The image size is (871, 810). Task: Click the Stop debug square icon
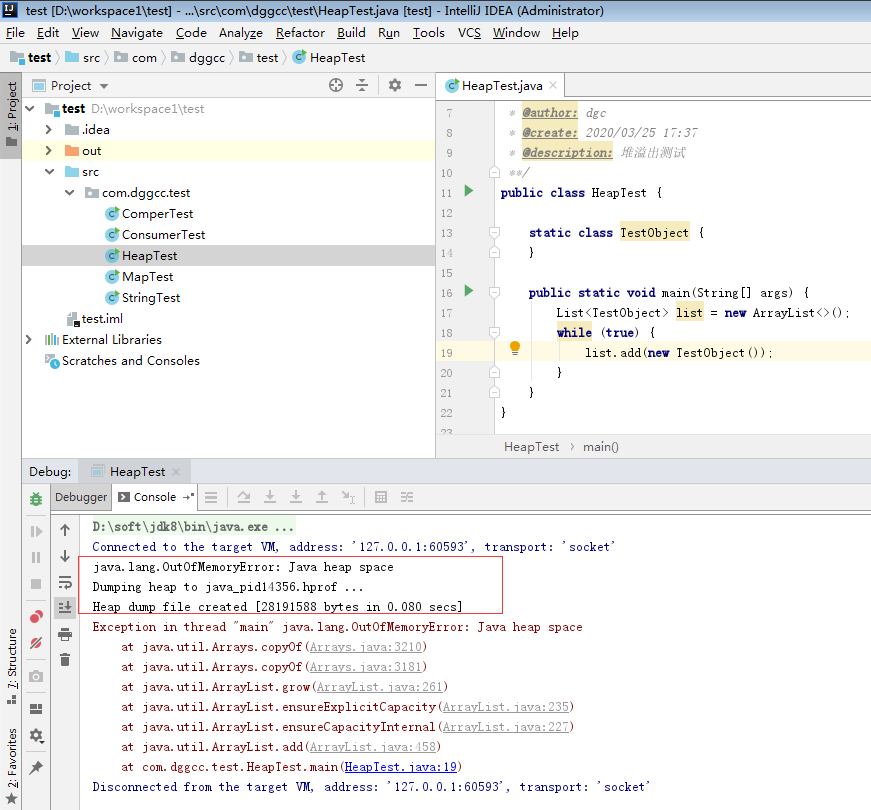(x=36, y=584)
